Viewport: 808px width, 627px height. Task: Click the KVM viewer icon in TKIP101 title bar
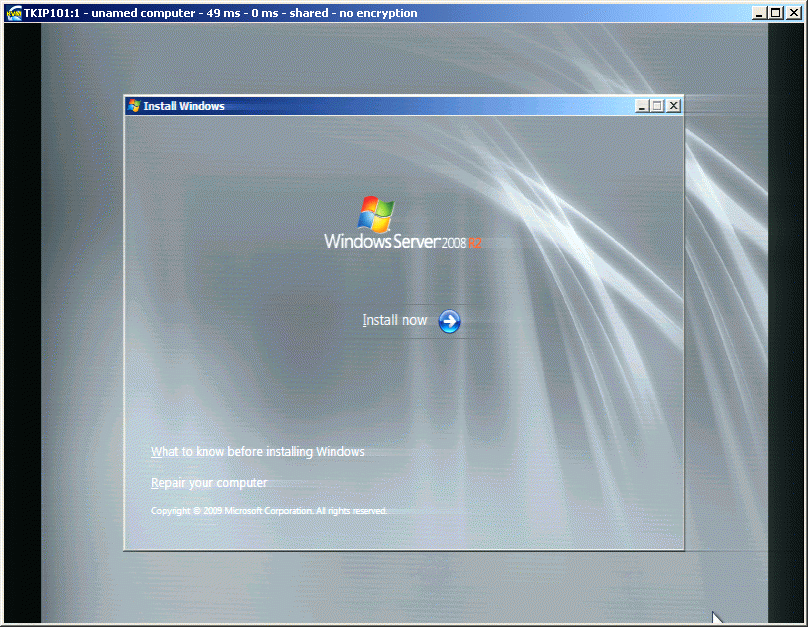pos(14,13)
